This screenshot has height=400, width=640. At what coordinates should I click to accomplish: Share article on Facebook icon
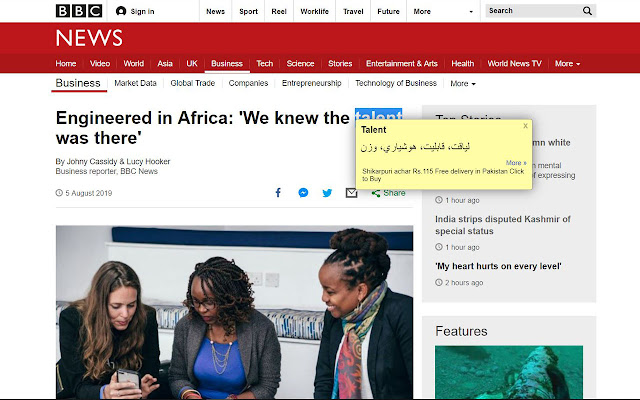pyautogui.click(x=278, y=193)
